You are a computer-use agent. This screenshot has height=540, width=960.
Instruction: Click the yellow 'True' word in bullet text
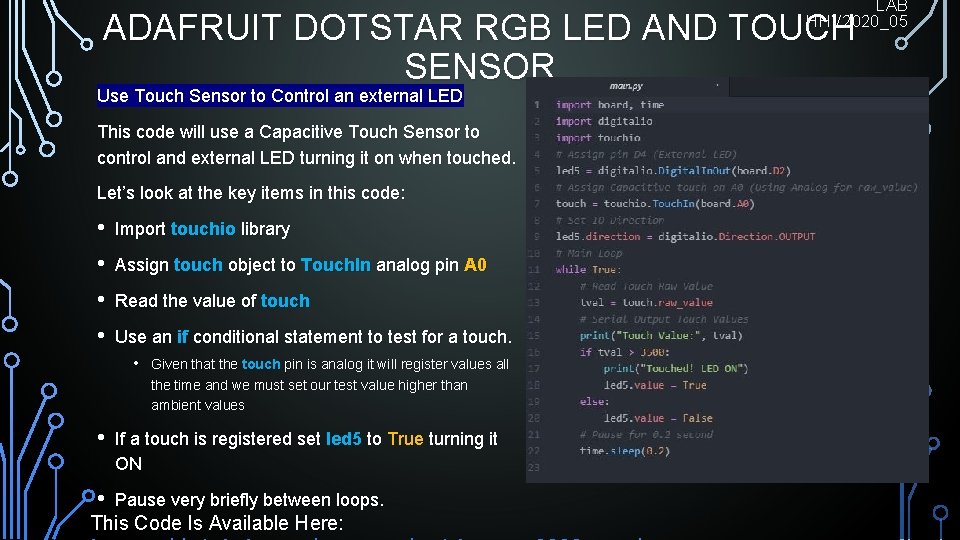(405, 439)
